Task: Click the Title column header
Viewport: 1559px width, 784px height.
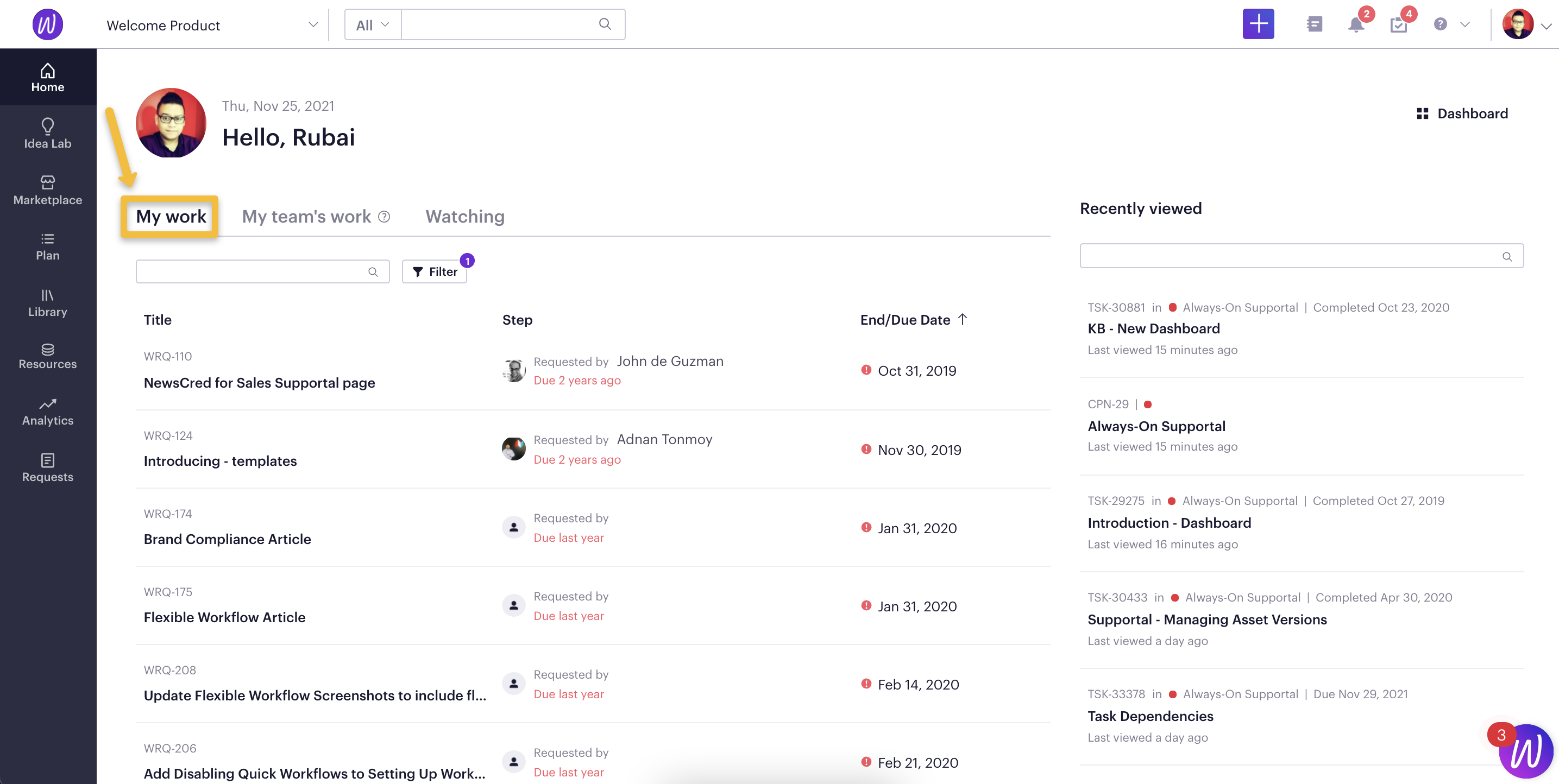Action: pyautogui.click(x=158, y=319)
